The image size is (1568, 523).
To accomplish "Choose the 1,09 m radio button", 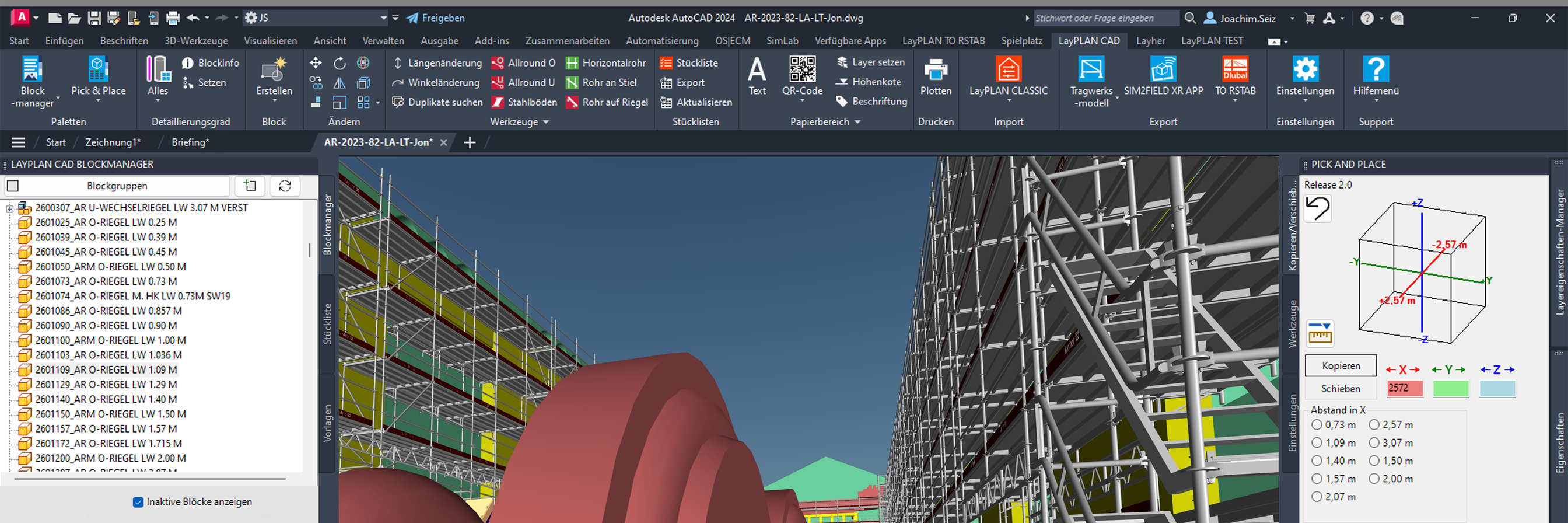I will coord(1317,442).
